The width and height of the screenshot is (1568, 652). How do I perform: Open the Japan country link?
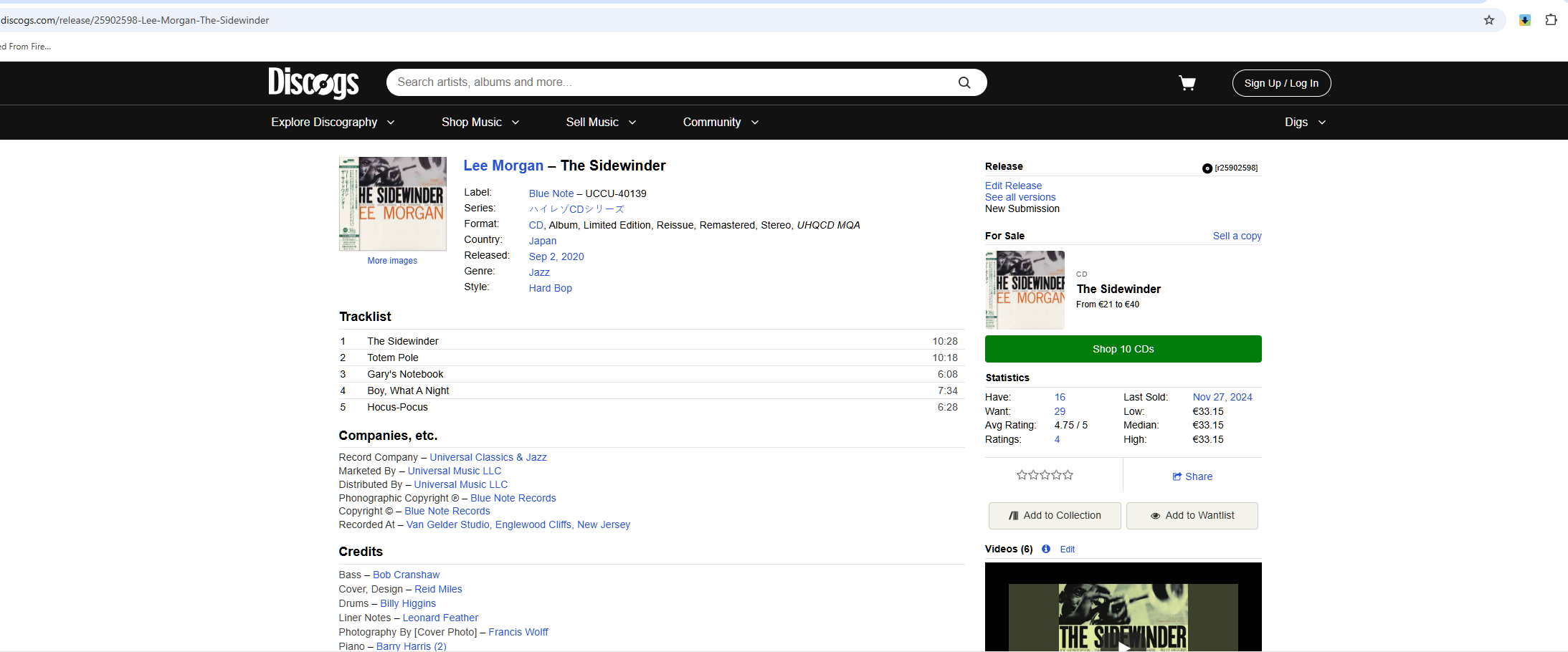[543, 241]
